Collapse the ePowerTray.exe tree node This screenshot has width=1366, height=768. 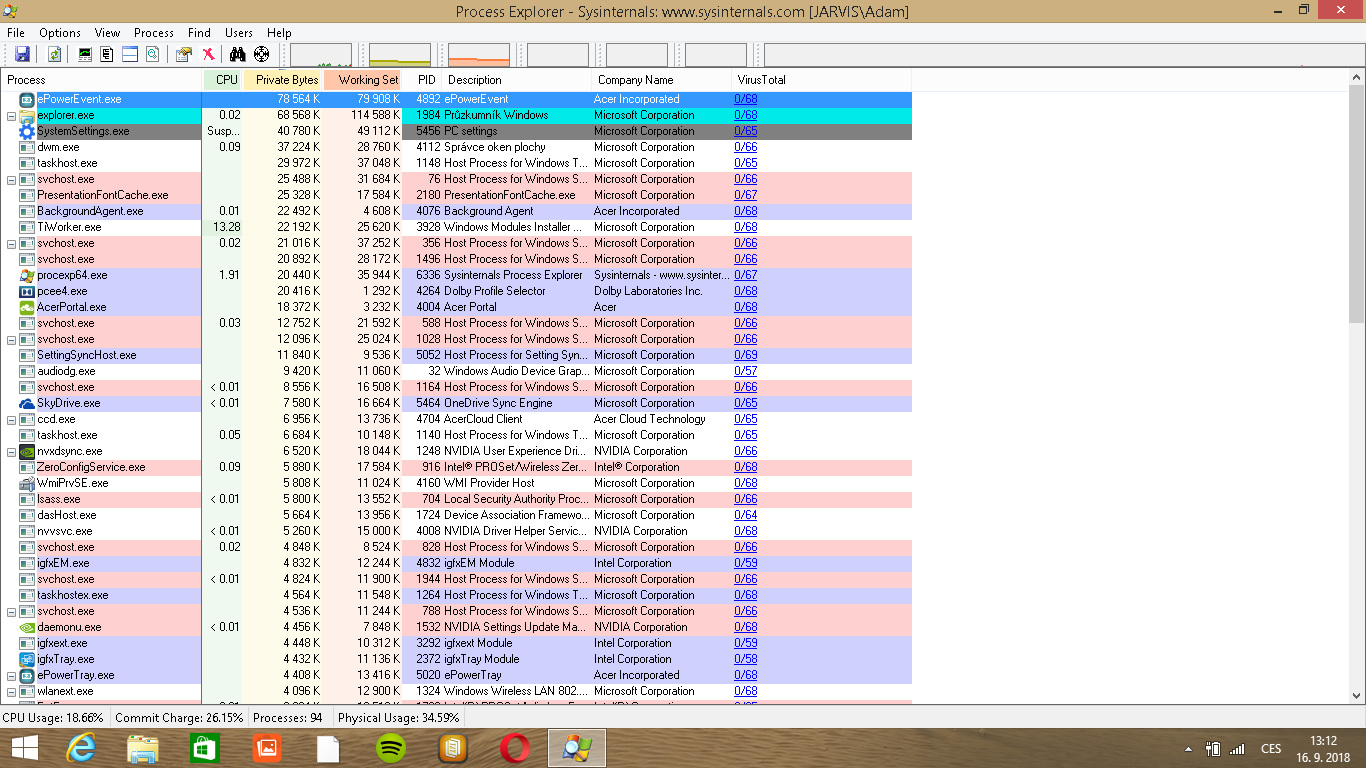(12, 676)
